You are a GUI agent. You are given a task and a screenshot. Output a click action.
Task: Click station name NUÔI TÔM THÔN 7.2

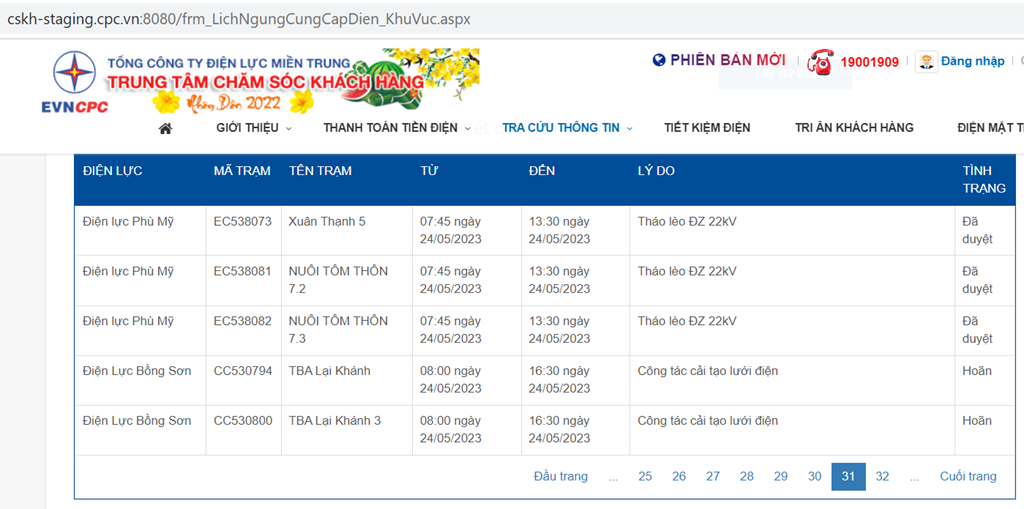click(x=338, y=280)
